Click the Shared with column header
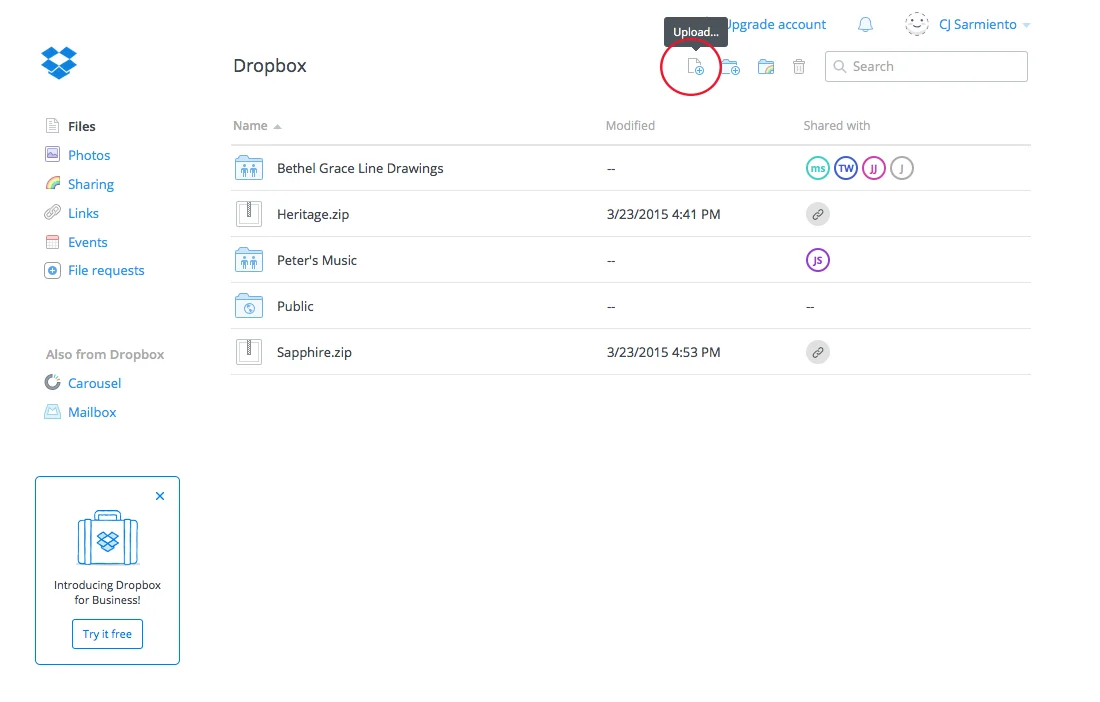The image size is (1100, 702). click(x=836, y=126)
